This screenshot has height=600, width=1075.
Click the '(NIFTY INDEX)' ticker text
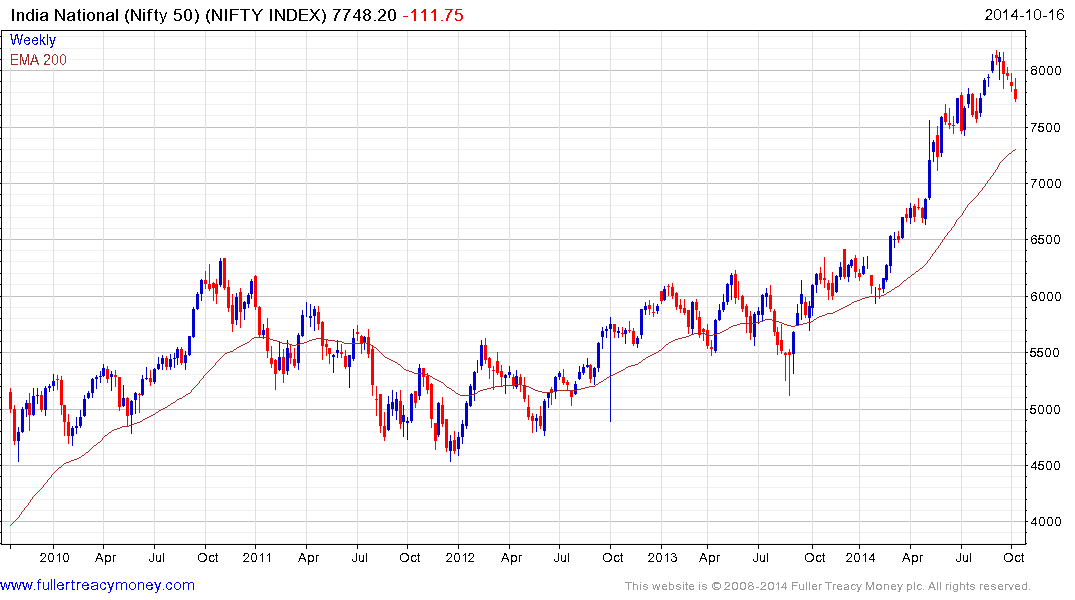[266, 14]
